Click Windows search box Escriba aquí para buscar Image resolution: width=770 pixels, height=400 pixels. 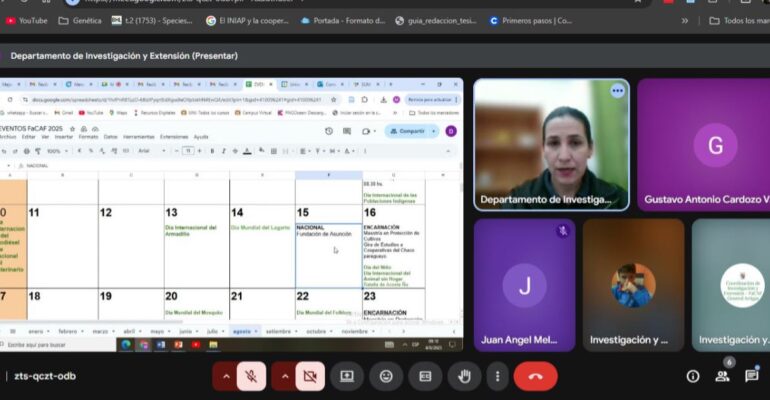click(58, 345)
